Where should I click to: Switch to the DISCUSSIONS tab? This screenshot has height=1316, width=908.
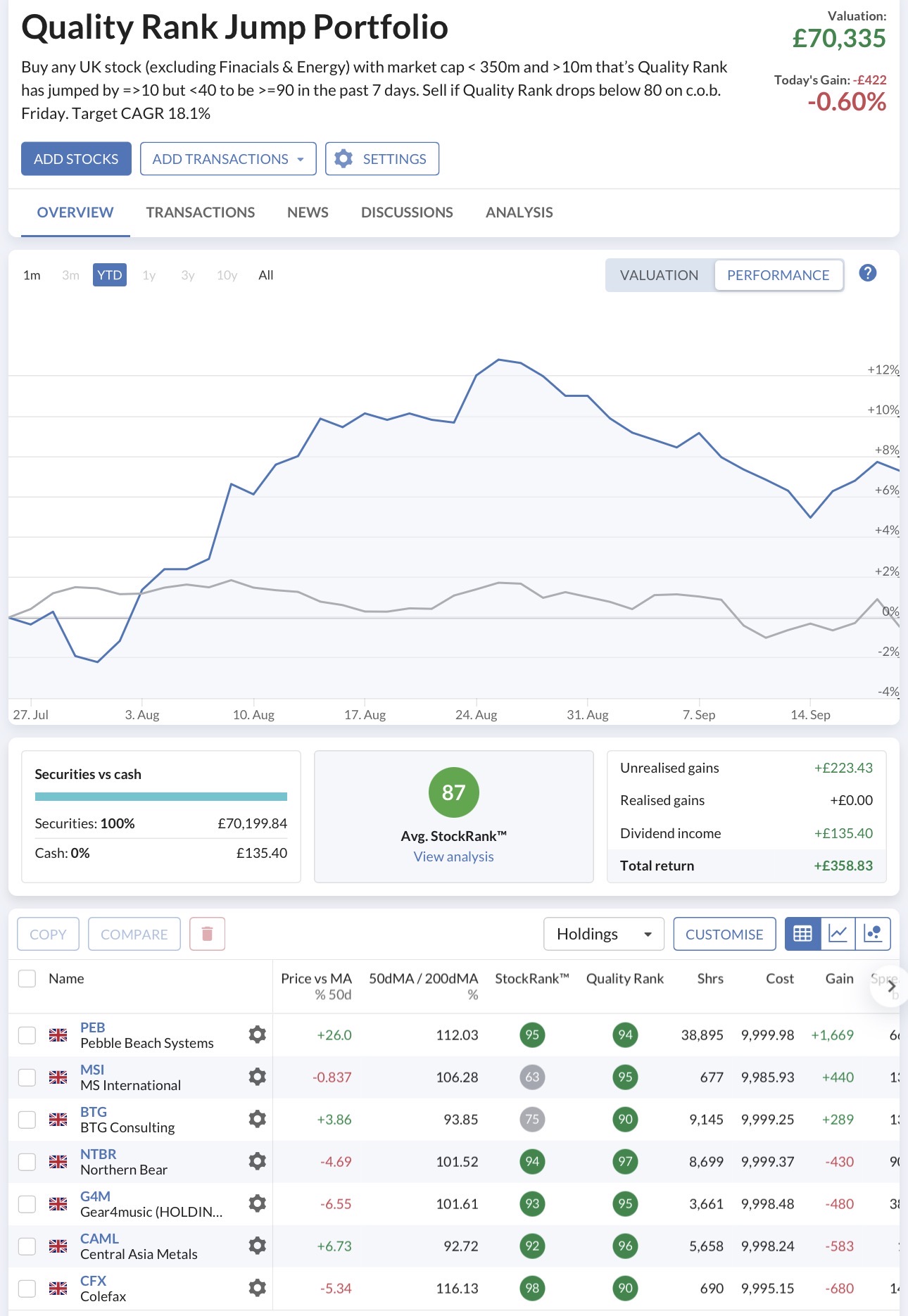pos(407,213)
